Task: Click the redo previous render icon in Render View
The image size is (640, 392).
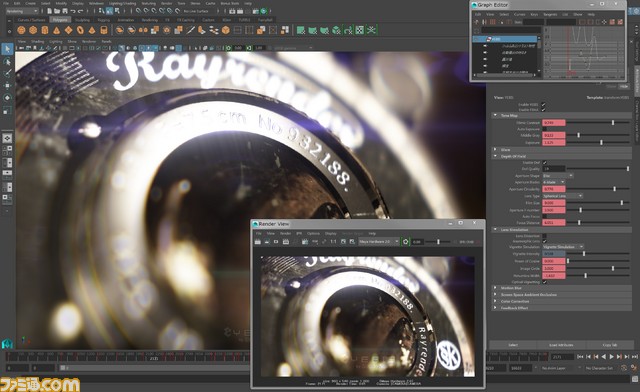Action: pos(258,242)
